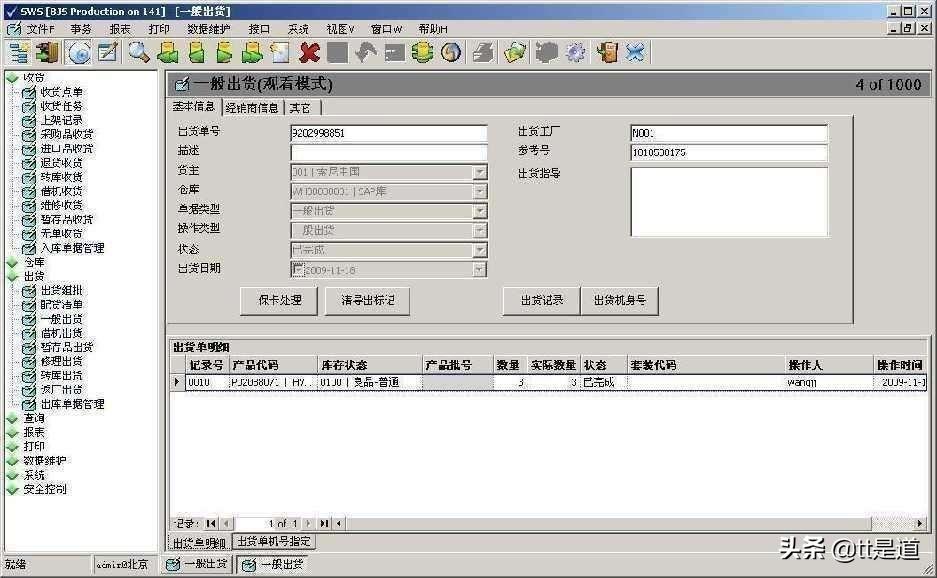Collapse the 出货 tree group
Viewport: 937px width, 578px height.
coord(12,276)
